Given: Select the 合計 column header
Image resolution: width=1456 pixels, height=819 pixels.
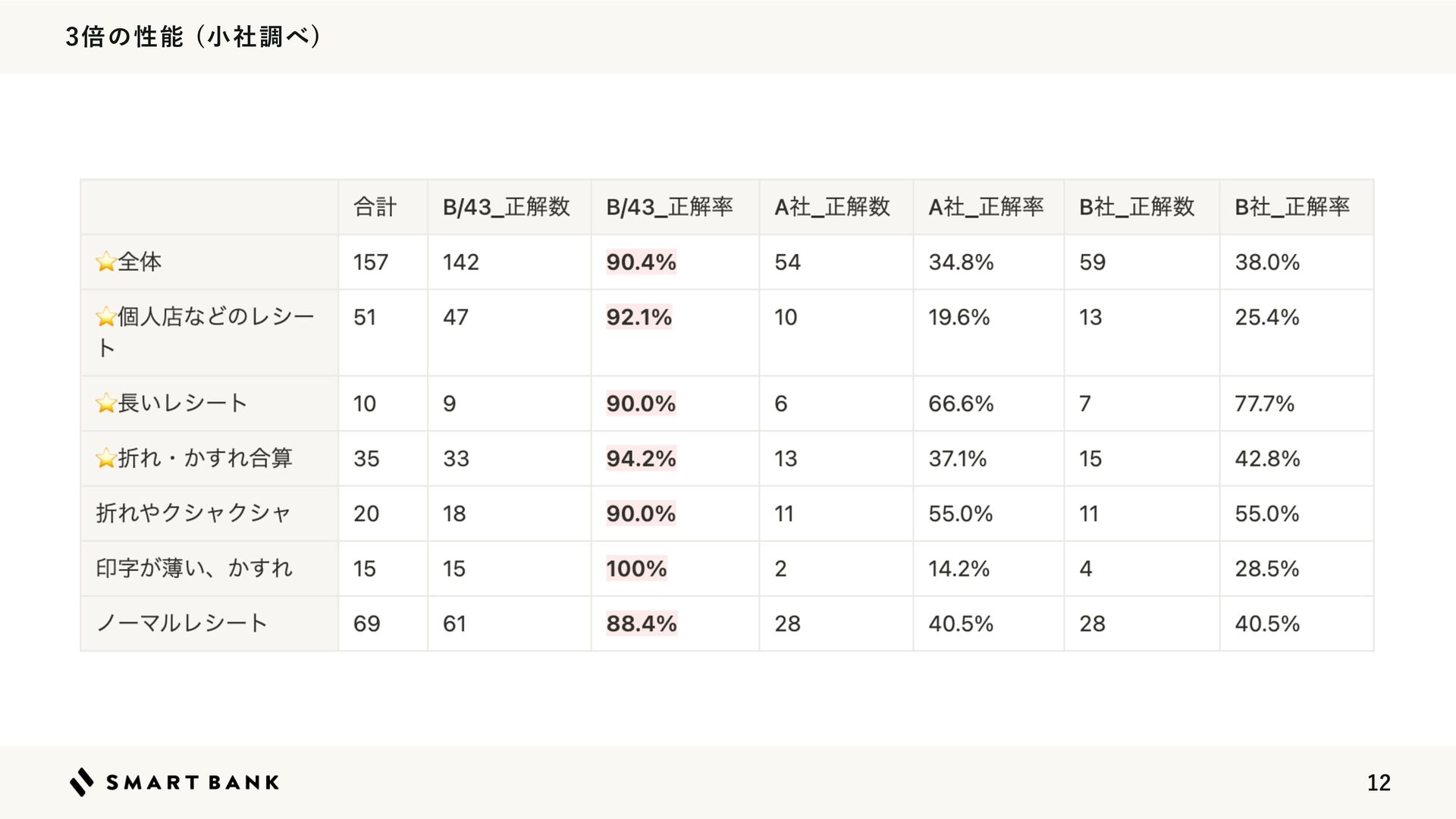Looking at the screenshot, I should [375, 207].
